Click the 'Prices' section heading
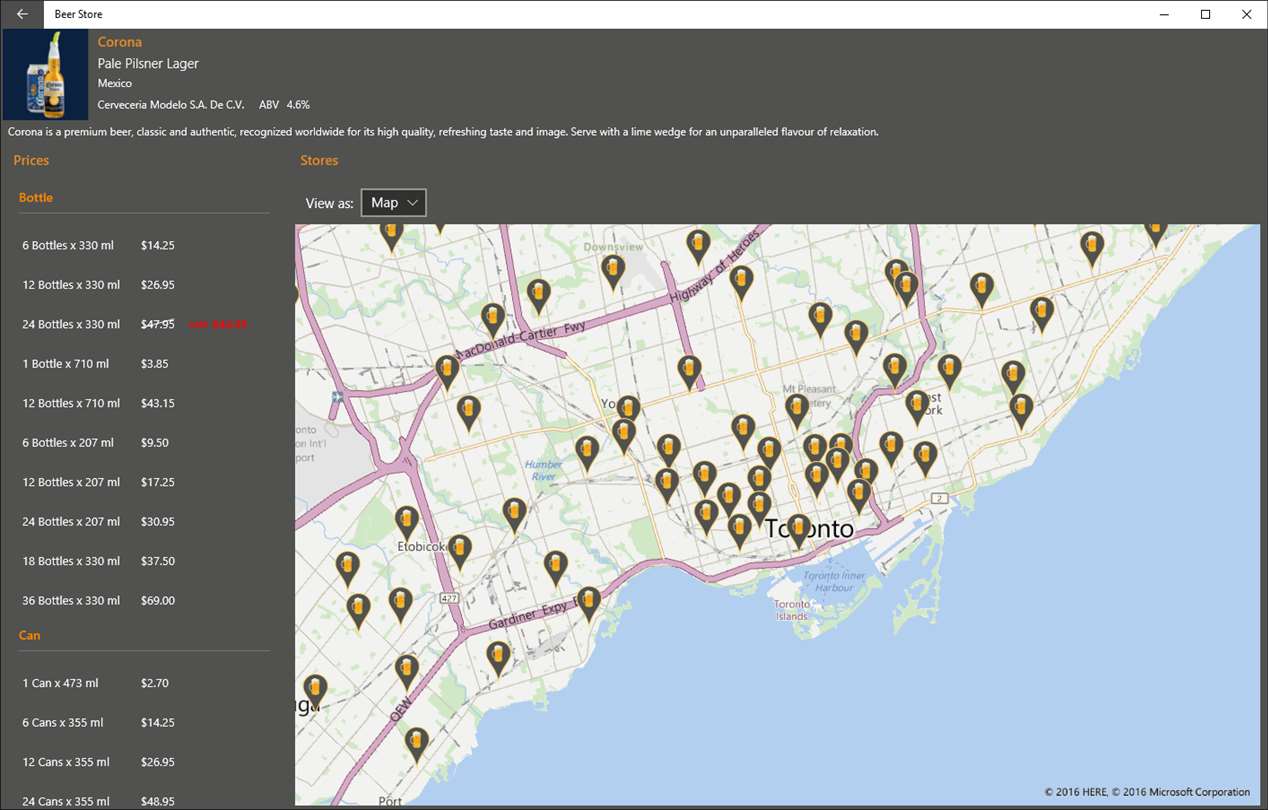Screen dimensions: 1268x810 click(x=31, y=160)
